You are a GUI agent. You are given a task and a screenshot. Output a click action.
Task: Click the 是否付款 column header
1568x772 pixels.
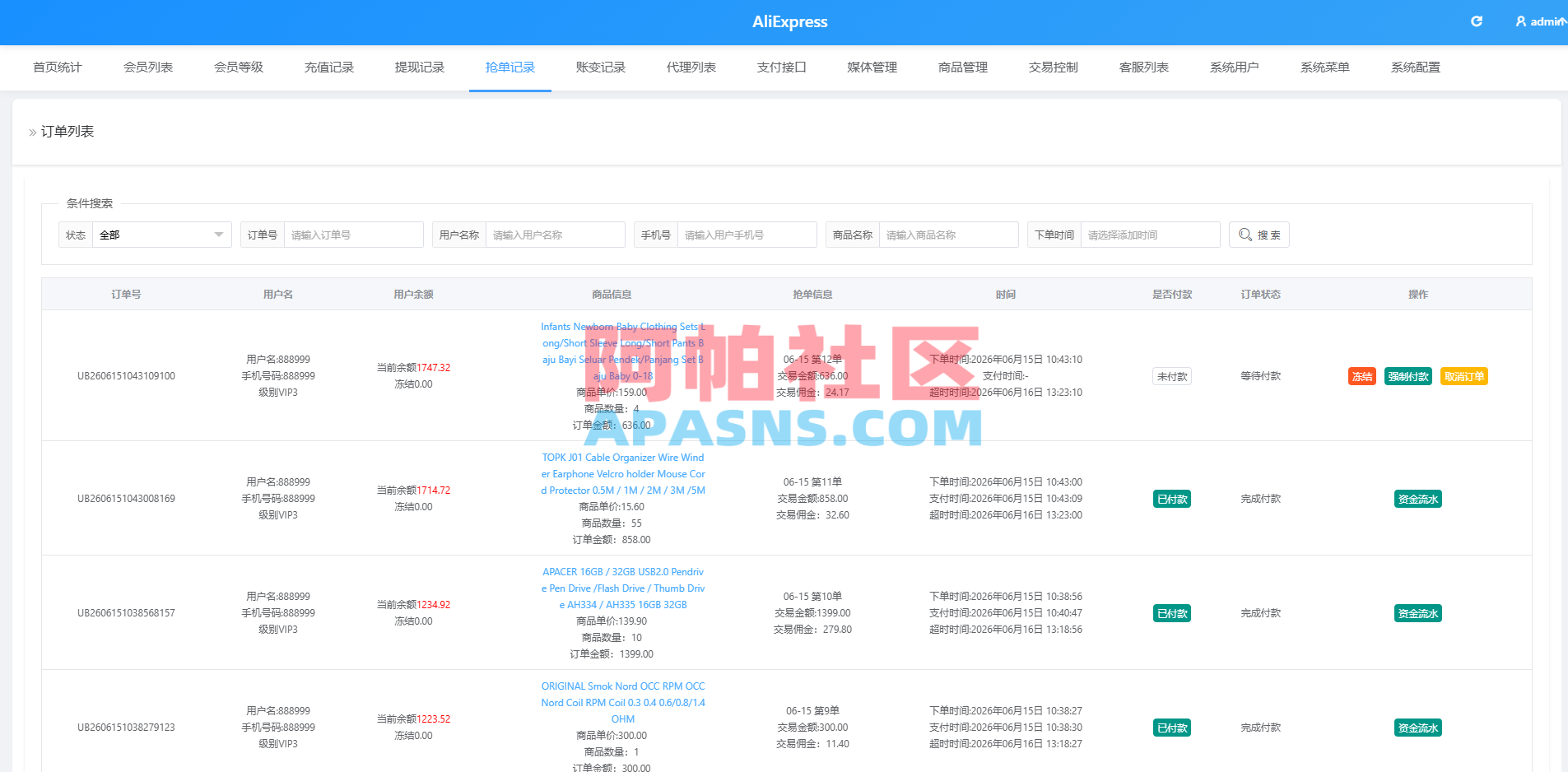coord(1172,295)
